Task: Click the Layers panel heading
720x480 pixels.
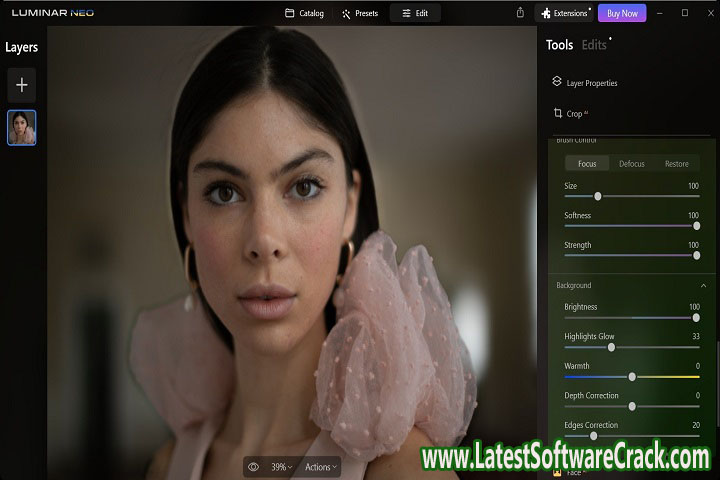Action: tap(22, 47)
